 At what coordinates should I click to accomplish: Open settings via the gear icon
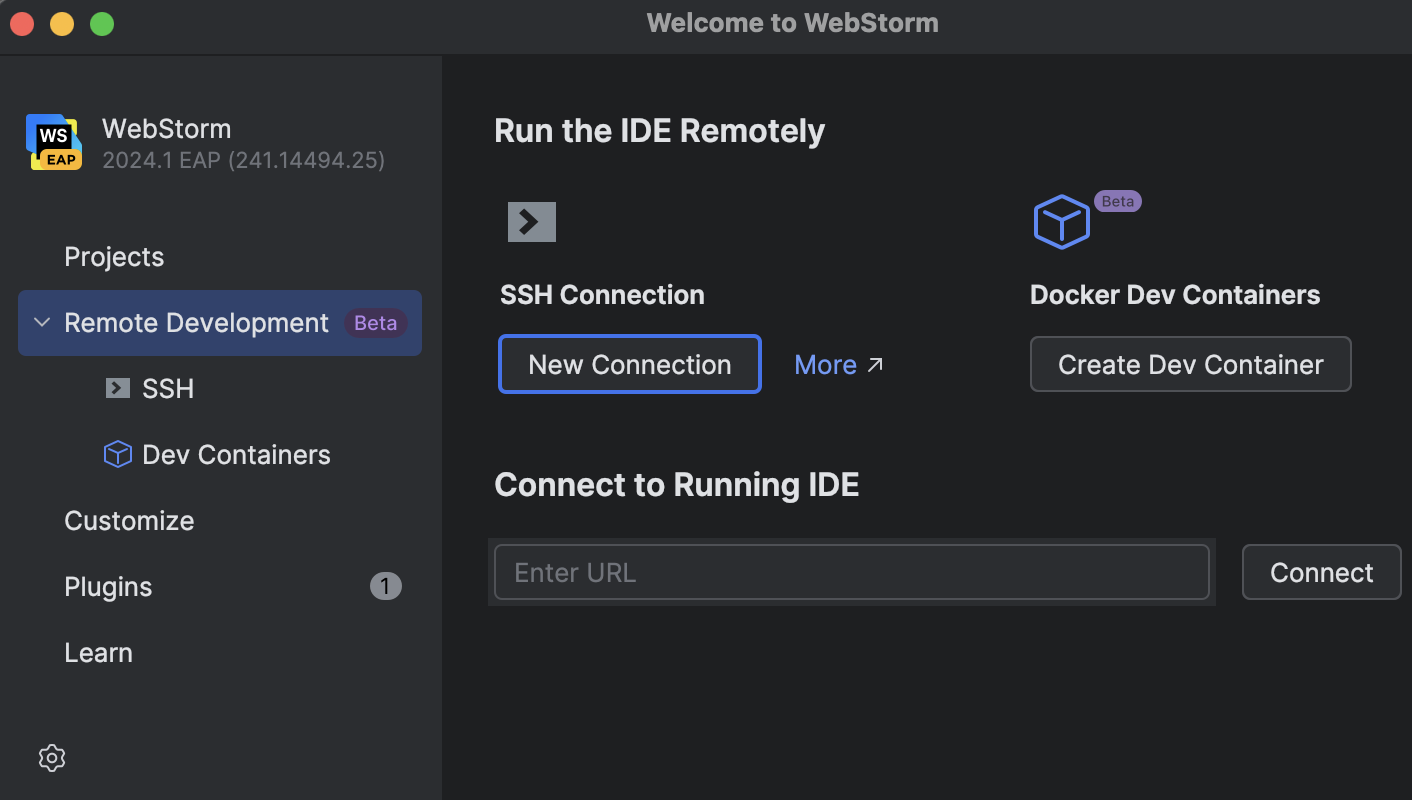(51, 758)
